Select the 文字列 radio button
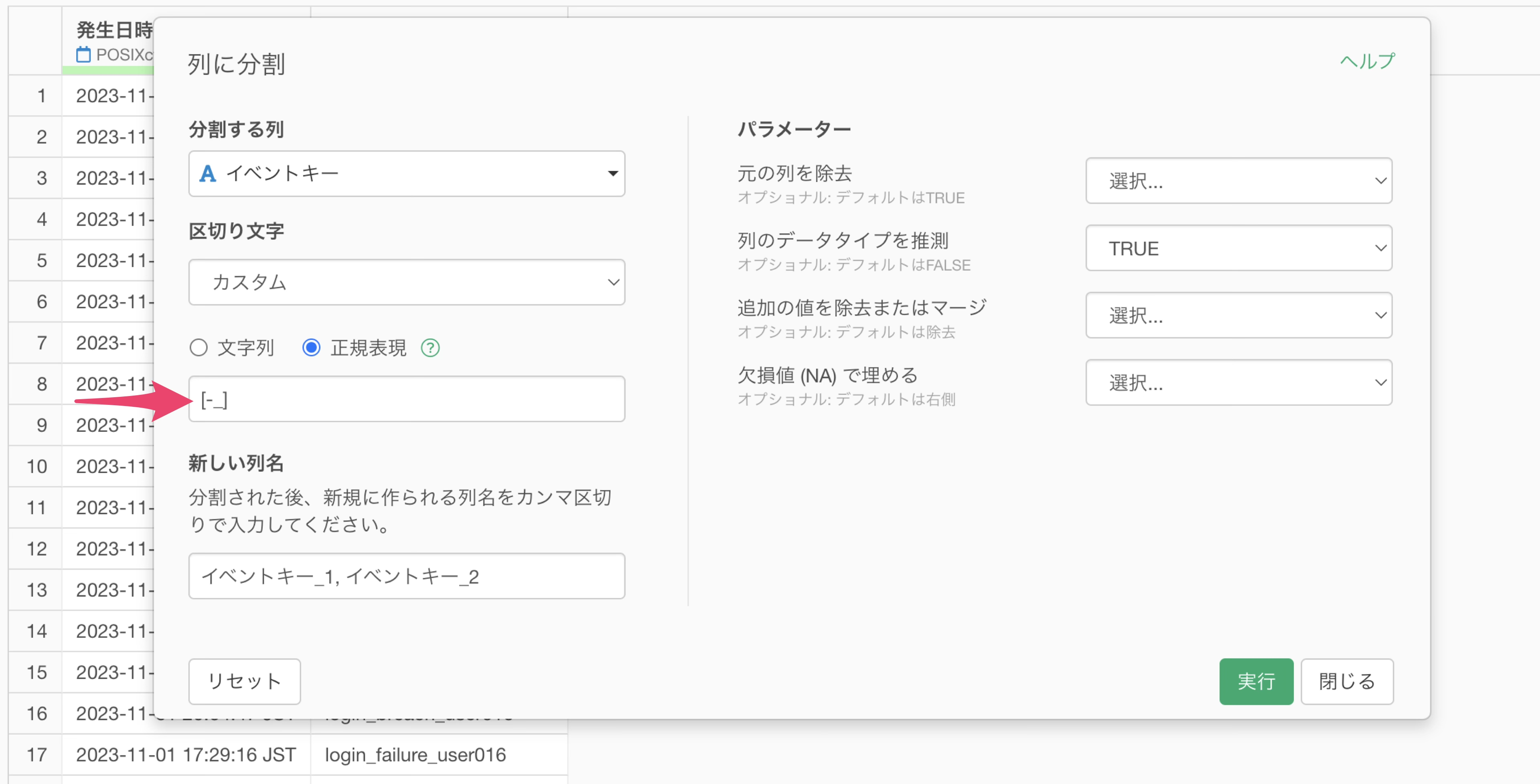 click(199, 348)
